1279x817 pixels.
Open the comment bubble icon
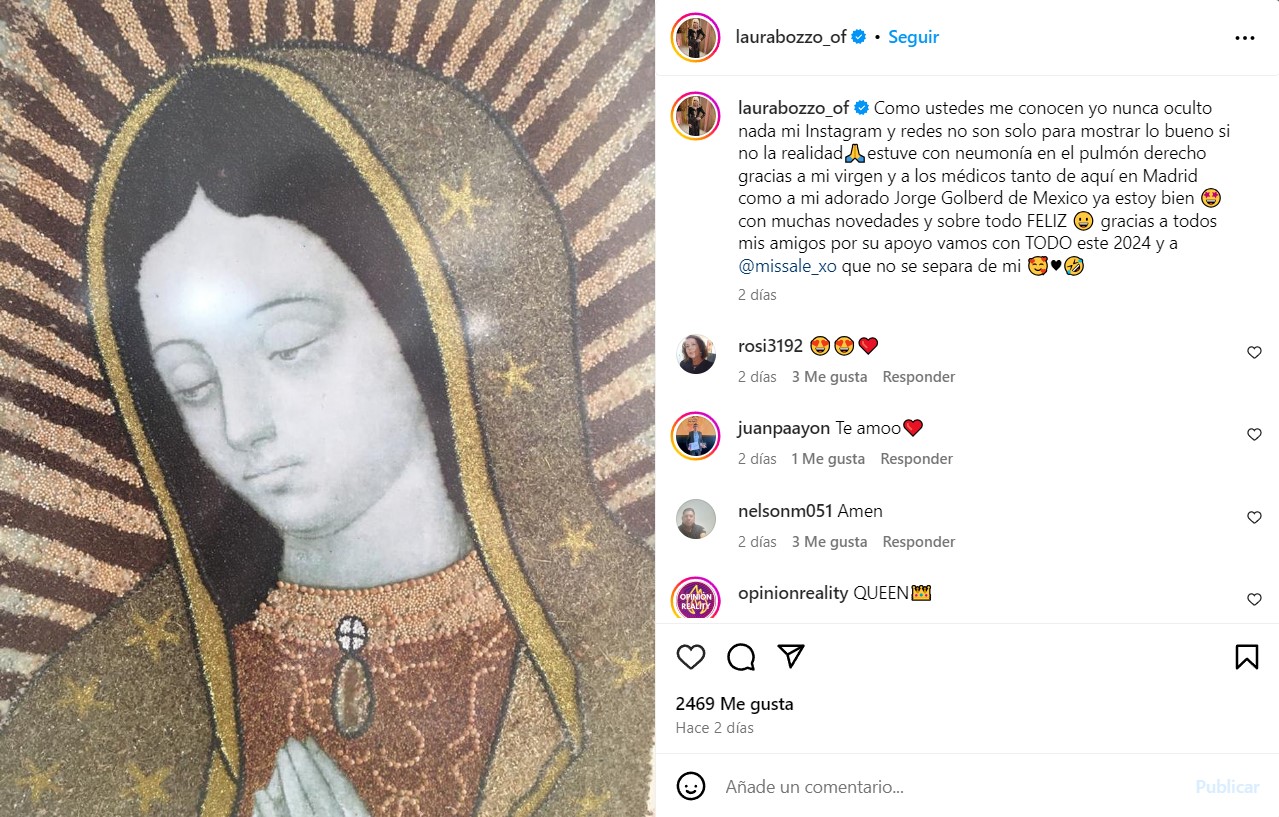click(741, 657)
